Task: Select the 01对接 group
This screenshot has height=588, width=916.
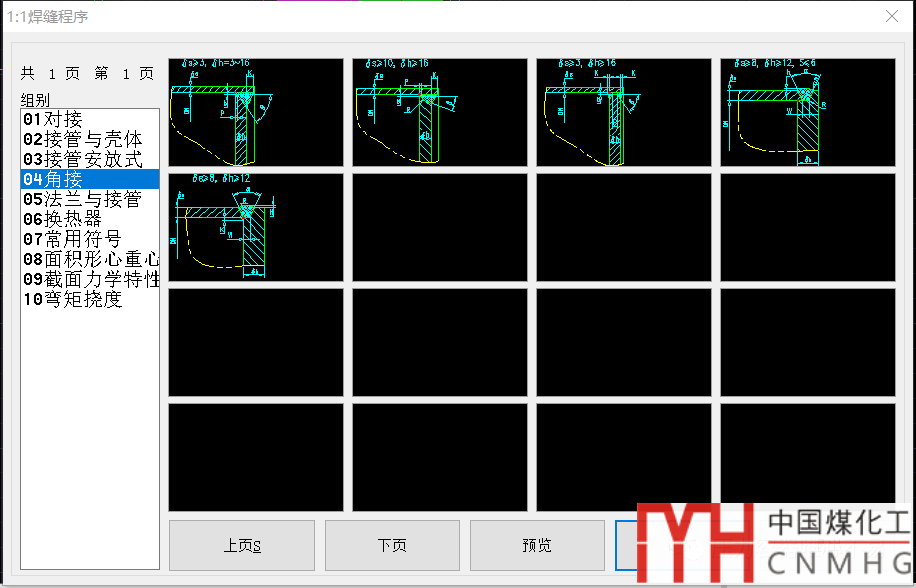Action: 90,120
